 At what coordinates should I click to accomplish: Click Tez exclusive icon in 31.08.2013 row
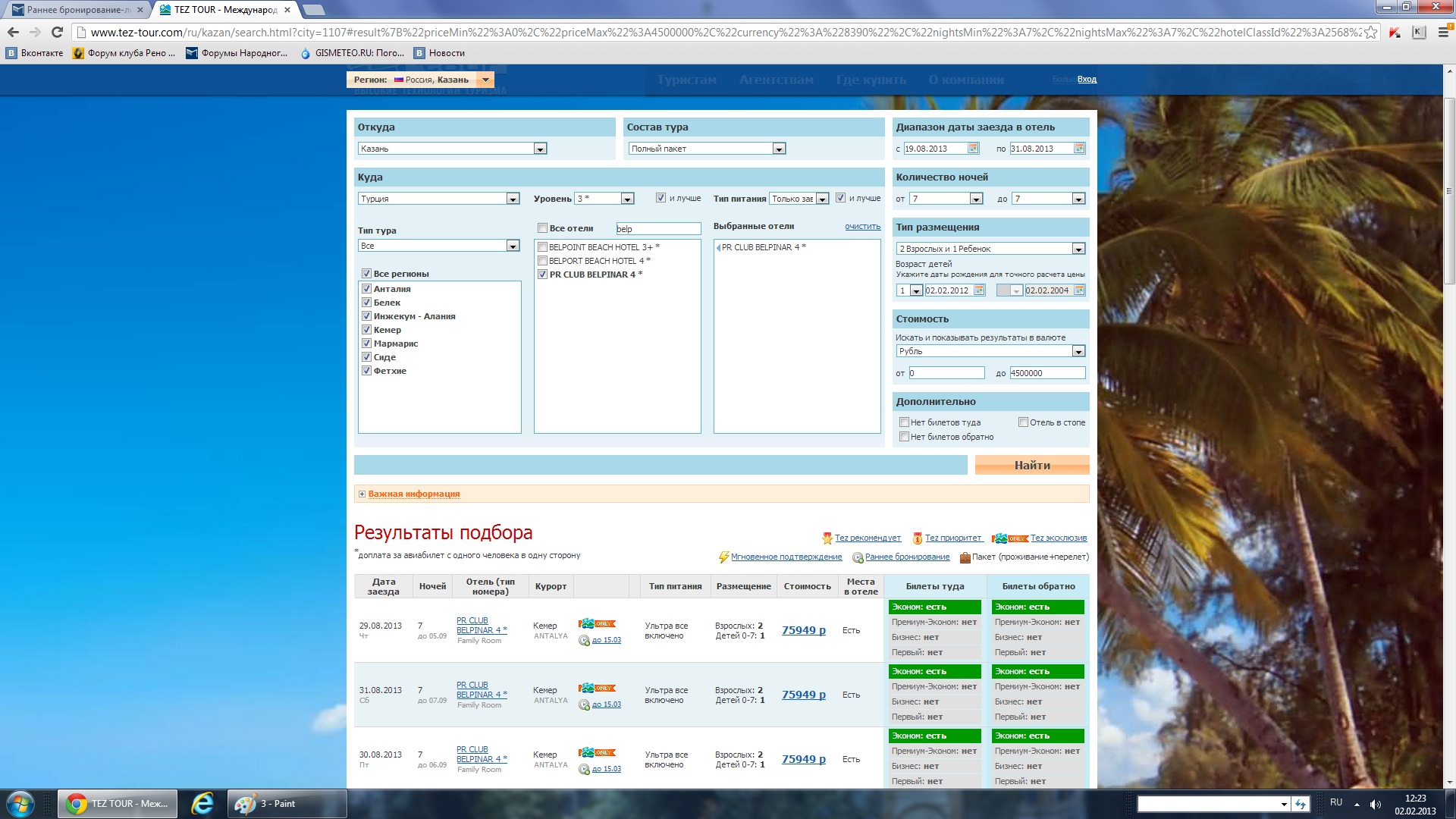(597, 689)
